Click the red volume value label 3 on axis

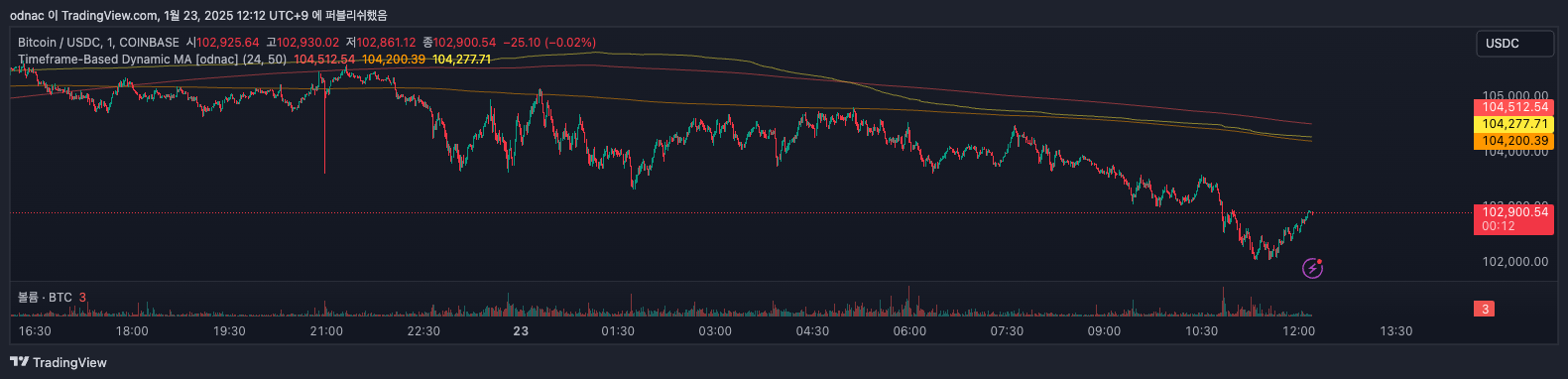click(x=1485, y=309)
